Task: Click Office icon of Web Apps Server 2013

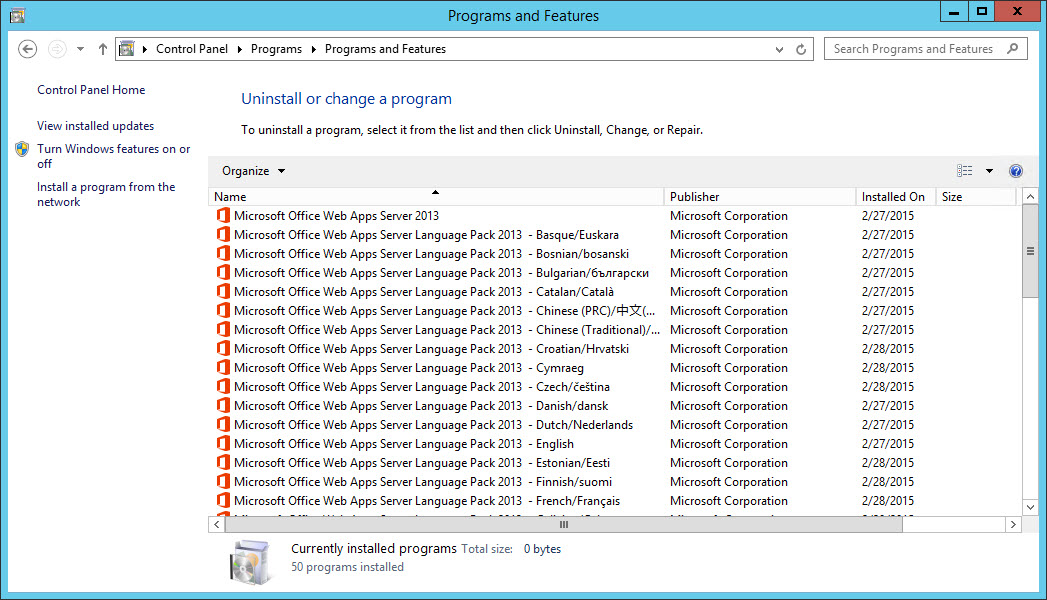Action: 223,215
